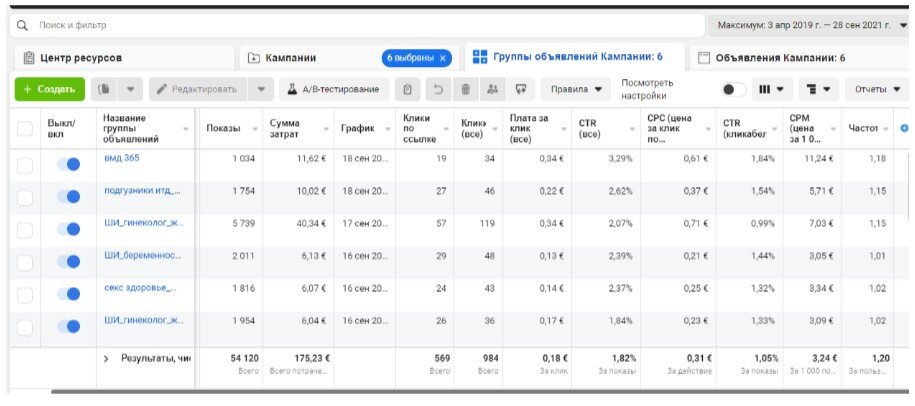Click 'Клики по ссылке' column header
The height and width of the screenshot is (406, 915).
[424, 128]
